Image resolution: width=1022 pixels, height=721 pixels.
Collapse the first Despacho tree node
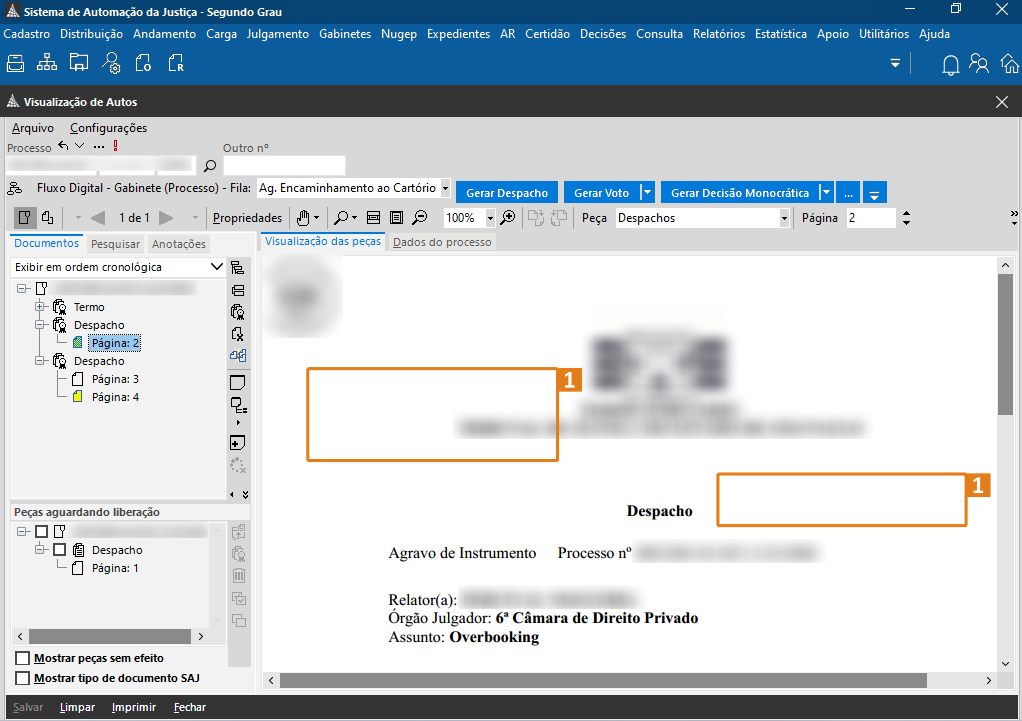[x=40, y=325]
